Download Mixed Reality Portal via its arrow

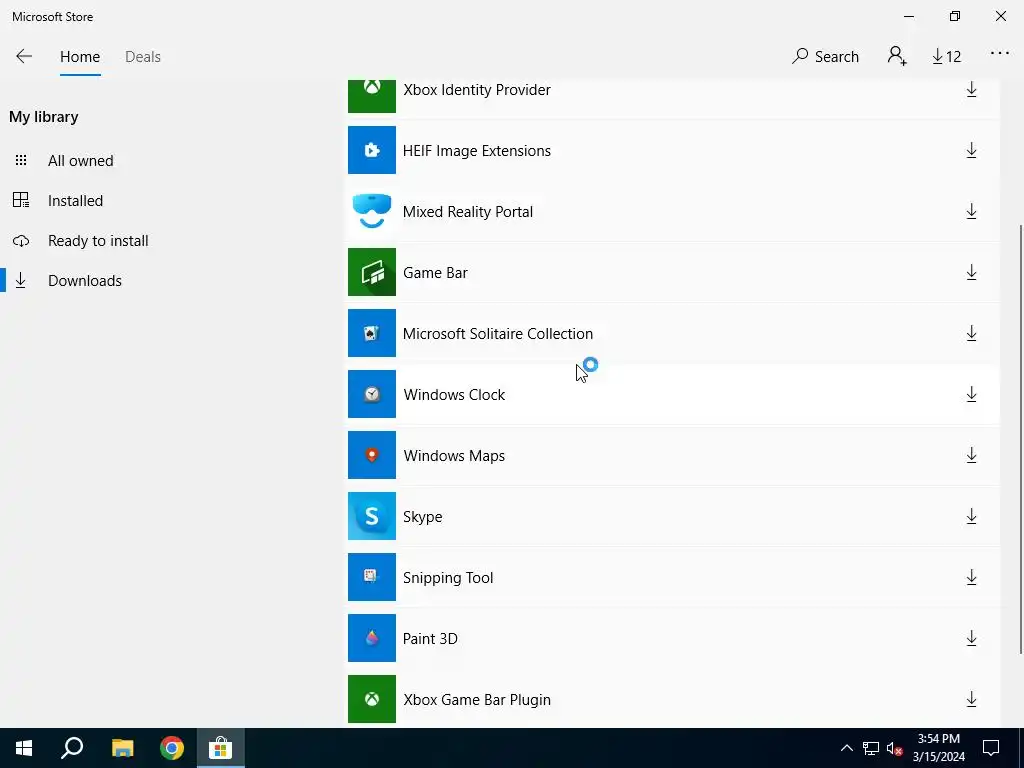[971, 211]
